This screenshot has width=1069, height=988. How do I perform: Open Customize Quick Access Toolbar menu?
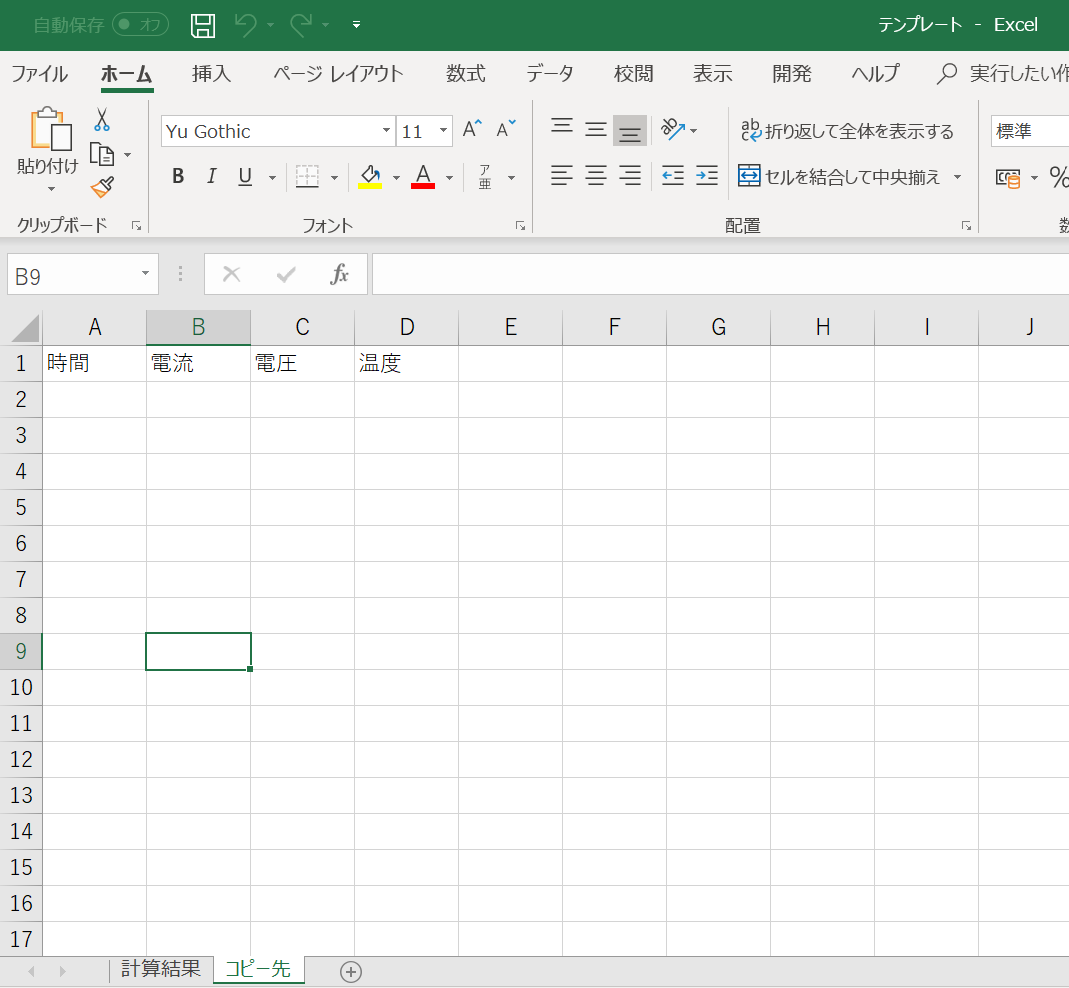click(356, 25)
